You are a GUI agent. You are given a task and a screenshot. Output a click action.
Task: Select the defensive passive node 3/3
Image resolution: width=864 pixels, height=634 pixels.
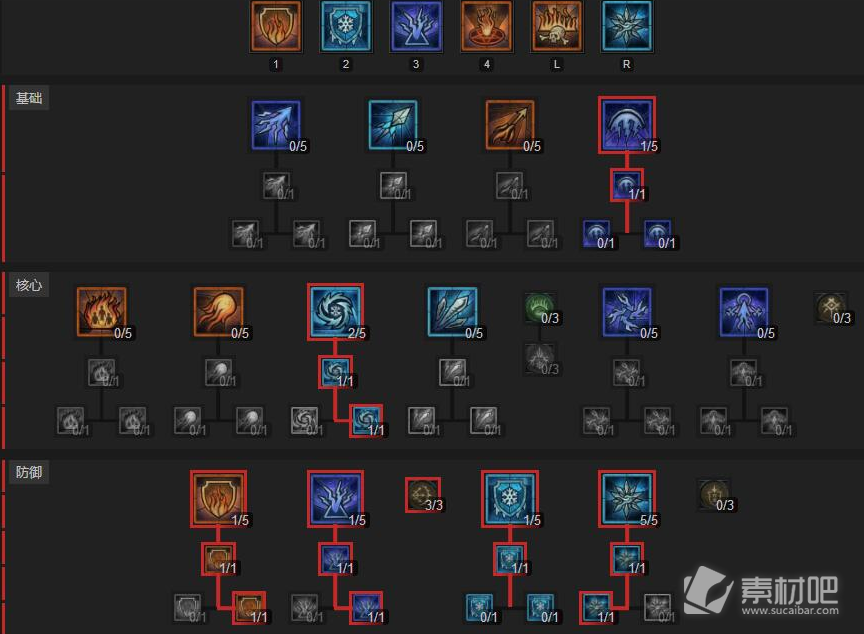pos(423,495)
